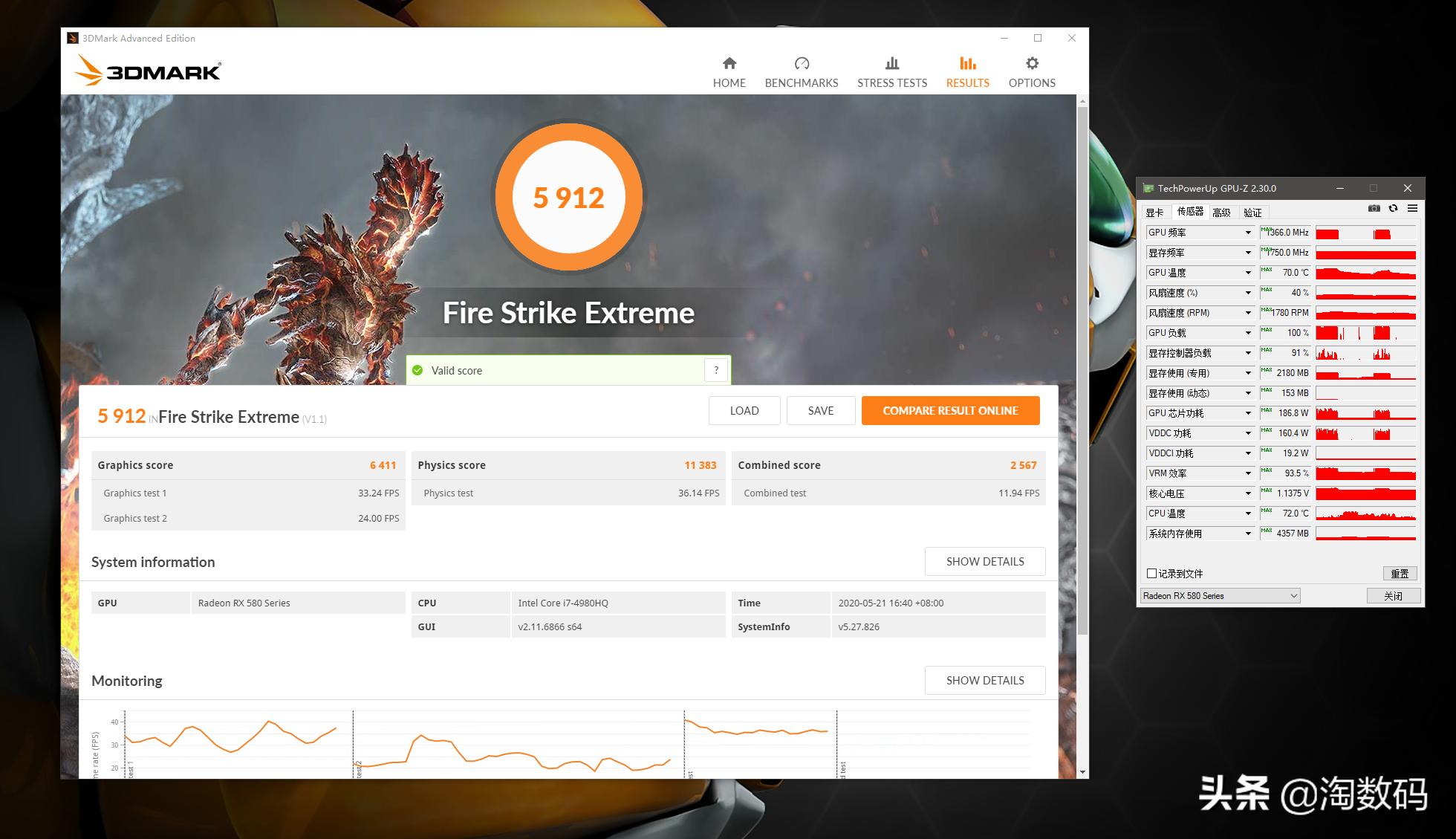Open OPTIONS gear in 3DMark
The width and height of the screenshot is (1456, 839).
click(x=1031, y=64)
